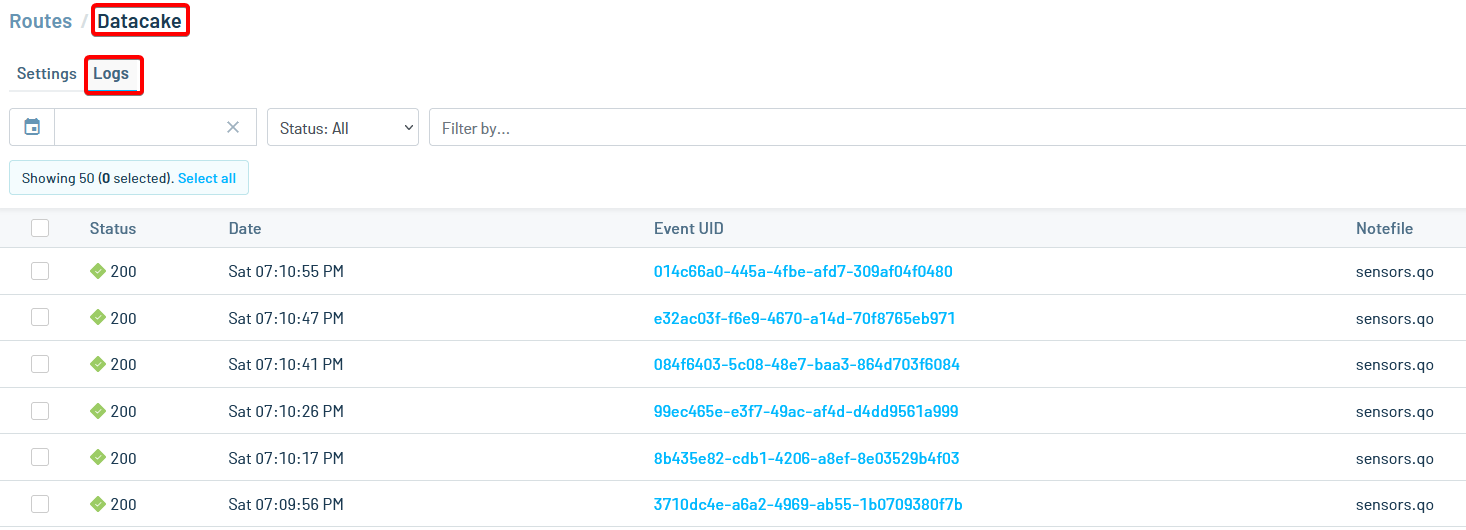Open the Logs tab
This screenshot has height=530, width=1466.
pyautogui.click(x=111, y=74)
